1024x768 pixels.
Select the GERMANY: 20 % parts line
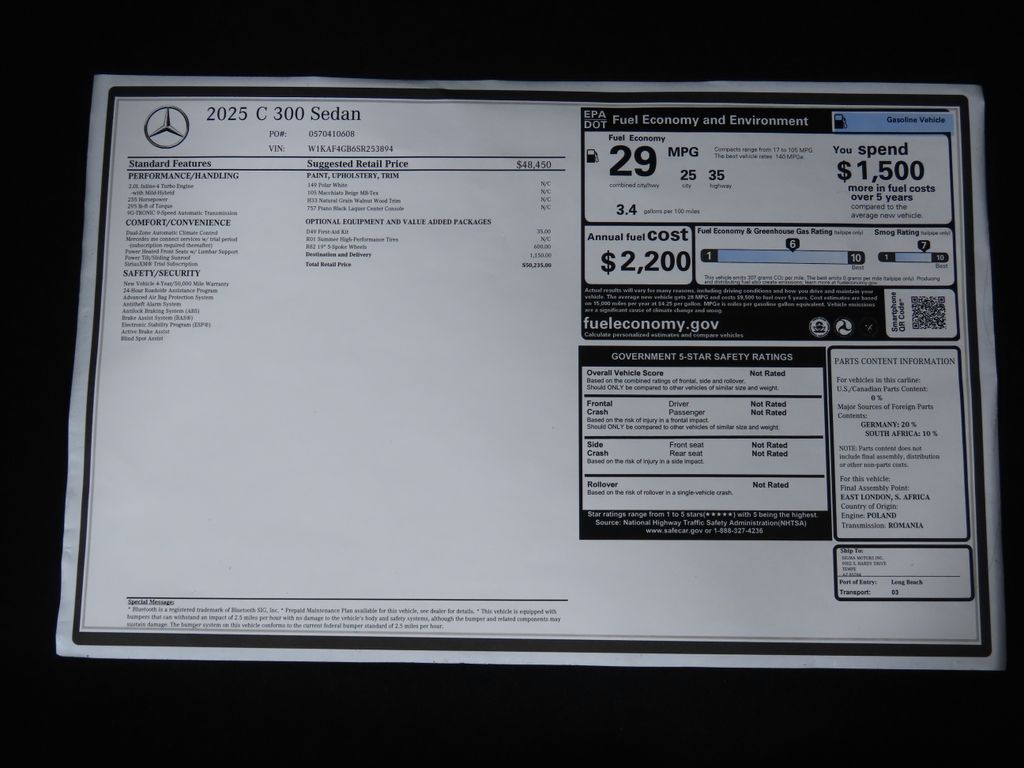tap(888, 424)
